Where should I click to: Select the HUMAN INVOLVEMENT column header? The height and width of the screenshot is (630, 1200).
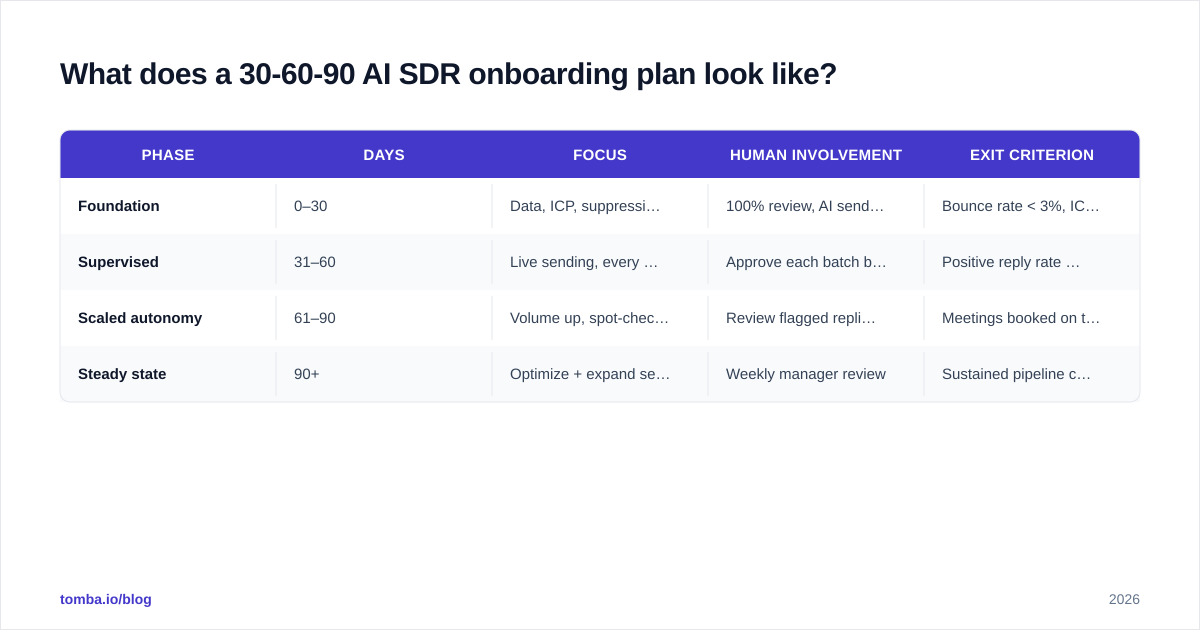pos(816,155)
